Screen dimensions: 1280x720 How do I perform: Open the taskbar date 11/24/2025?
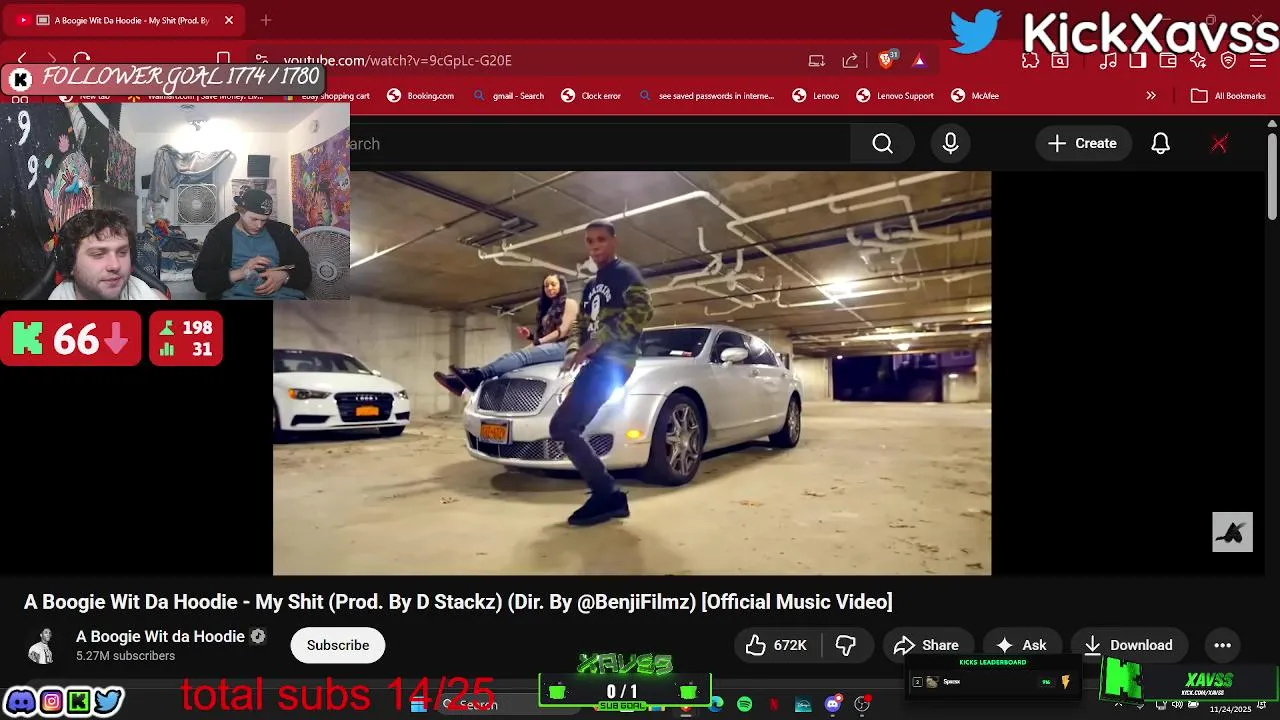[x=1230, y=708]
